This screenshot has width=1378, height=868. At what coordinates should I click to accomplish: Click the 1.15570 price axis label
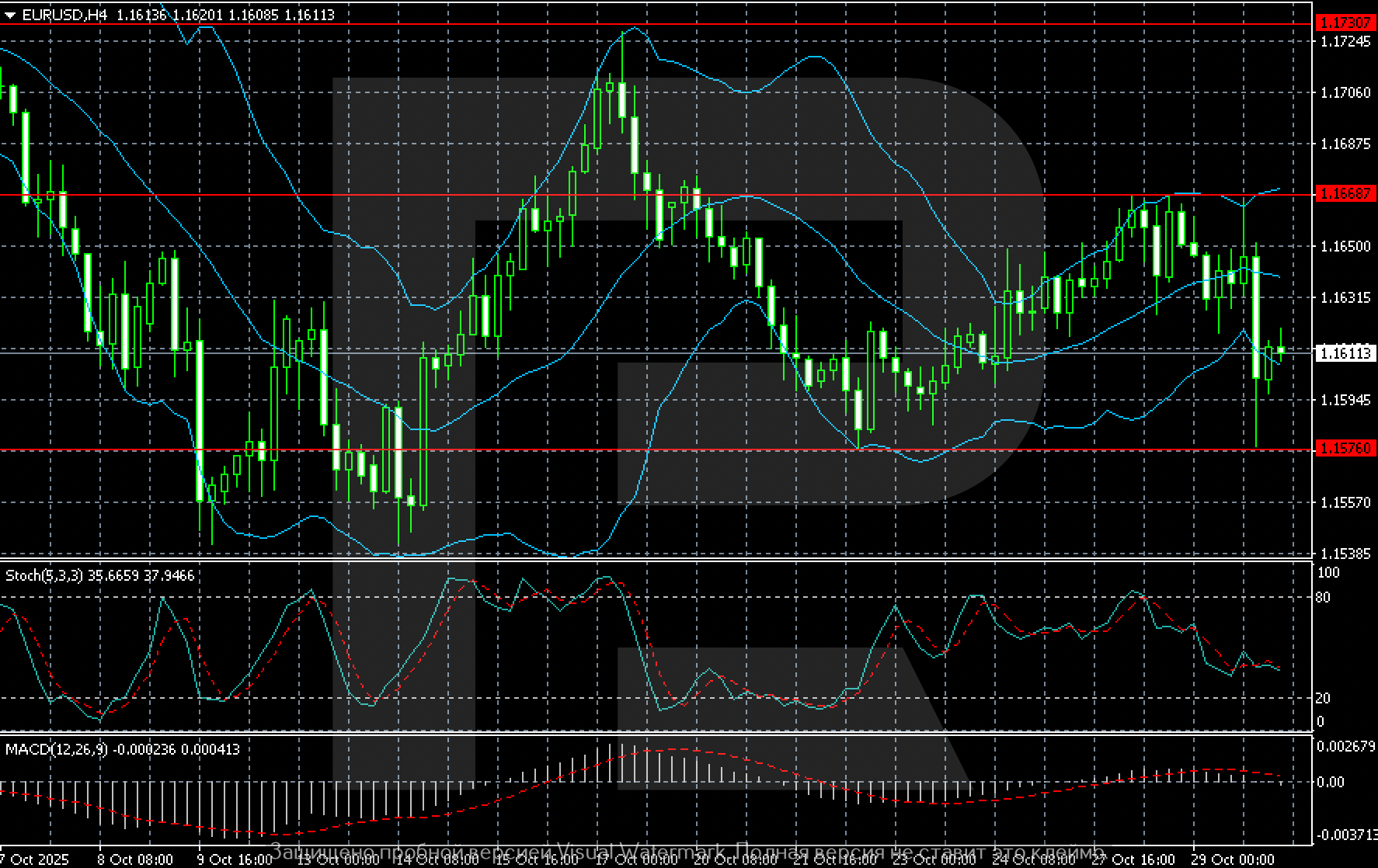[1345, 502]
